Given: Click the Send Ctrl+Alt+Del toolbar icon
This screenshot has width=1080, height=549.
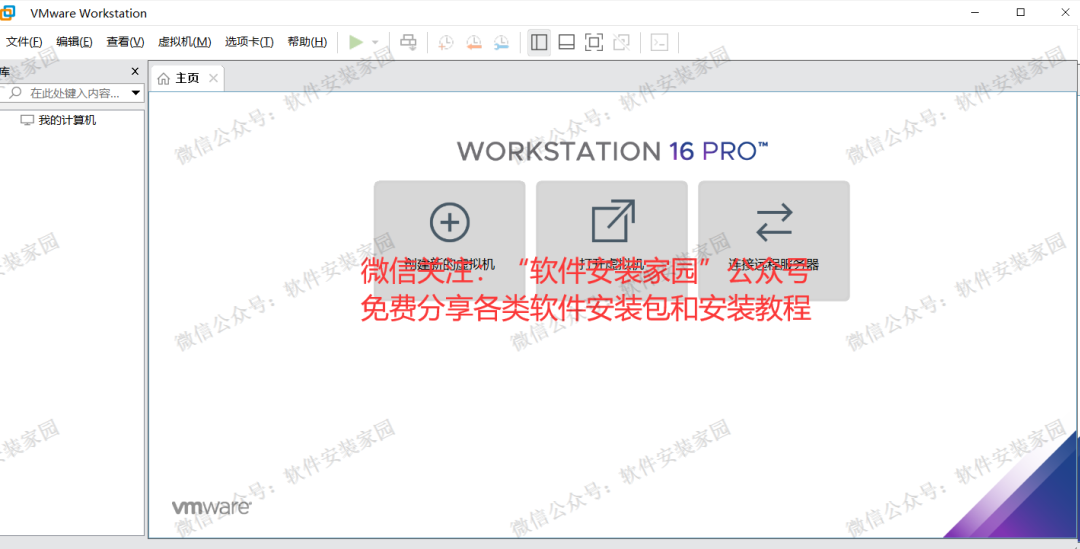Looking at the screenshot, I should click(408, 42).
